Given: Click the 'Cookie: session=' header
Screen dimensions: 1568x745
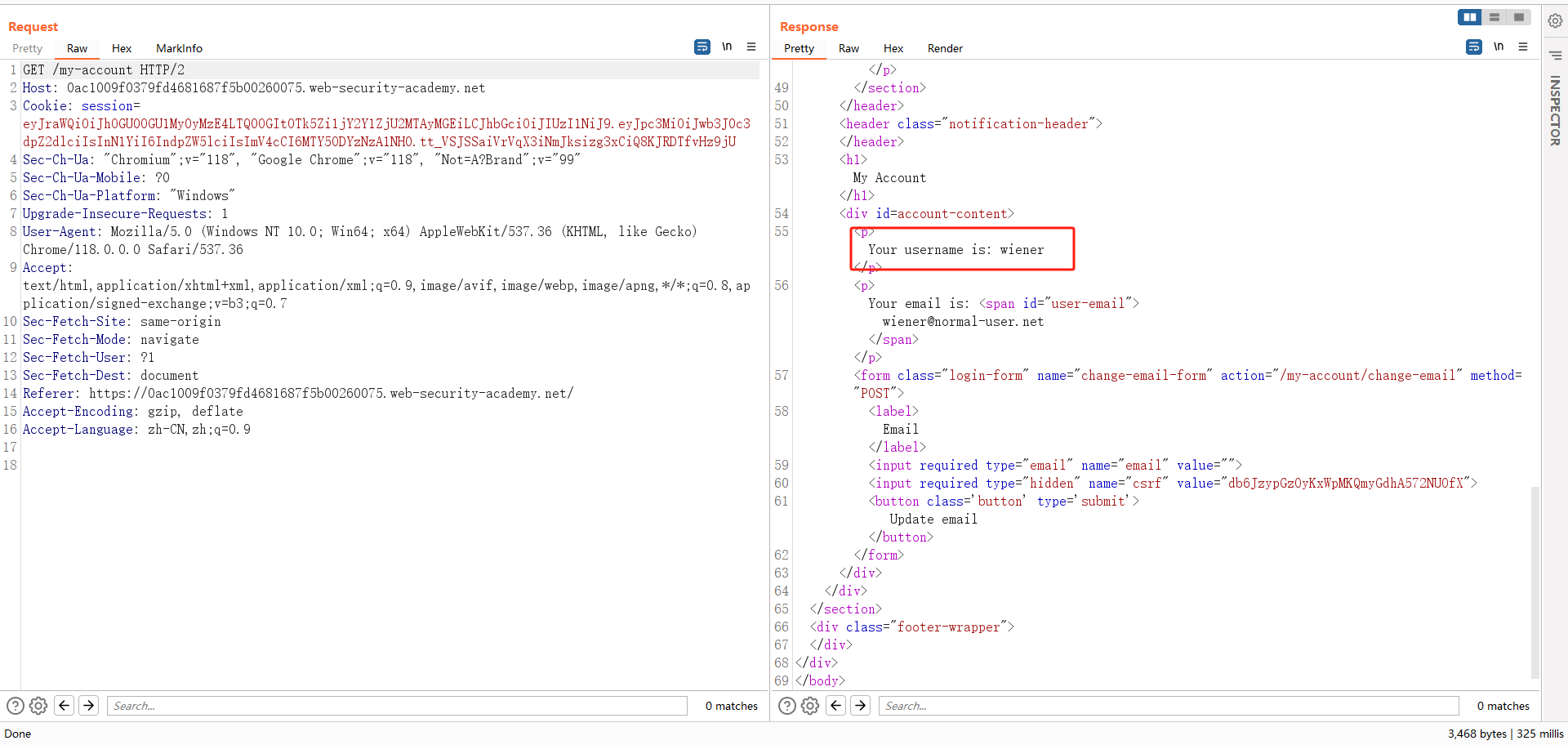Looking at the screenshot, I should 82,106.
